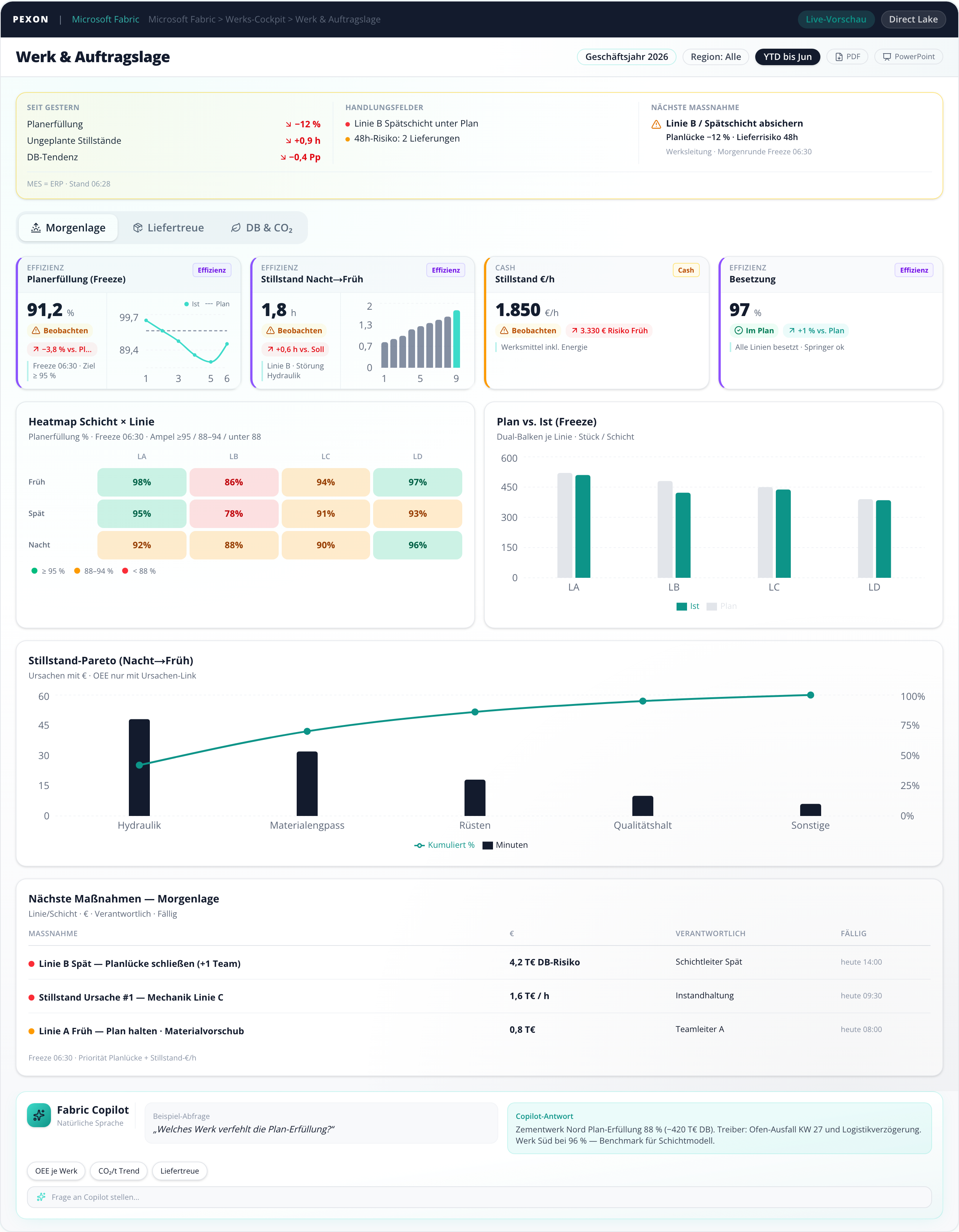This screenshot has width=959, height=1232.
Task: Click the Spät LB heatmap cell 78%
Action: [x=234, y=514]
